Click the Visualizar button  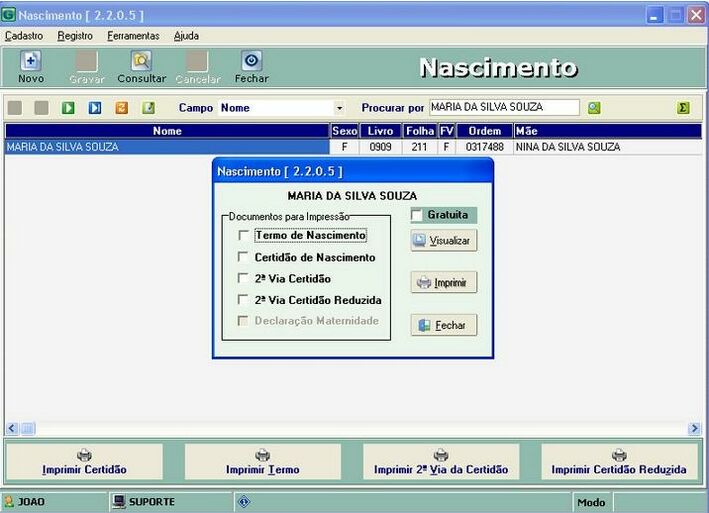click(x=444, y=240)
